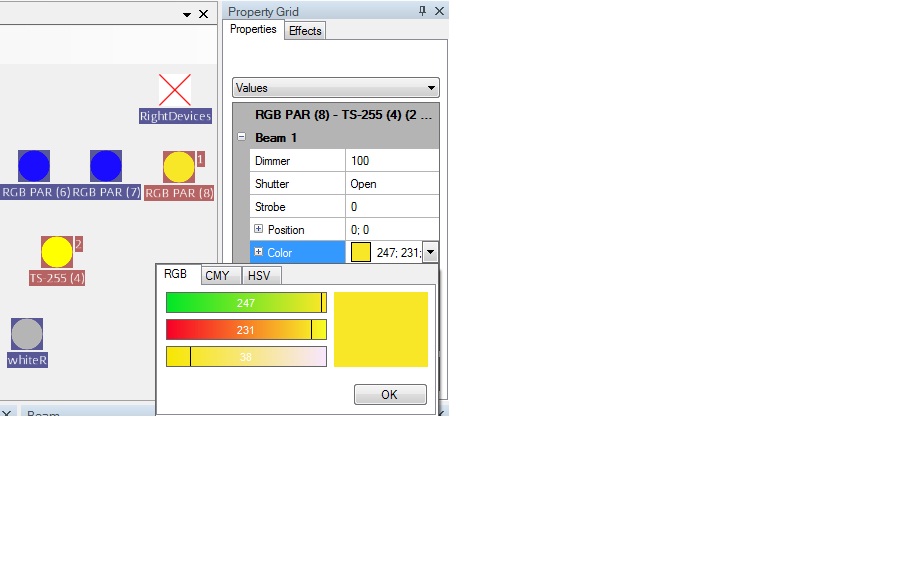Image resolution: width=912 pixels, height=569 pixels.
Task: Expand the Position property row
Action: 259,230
